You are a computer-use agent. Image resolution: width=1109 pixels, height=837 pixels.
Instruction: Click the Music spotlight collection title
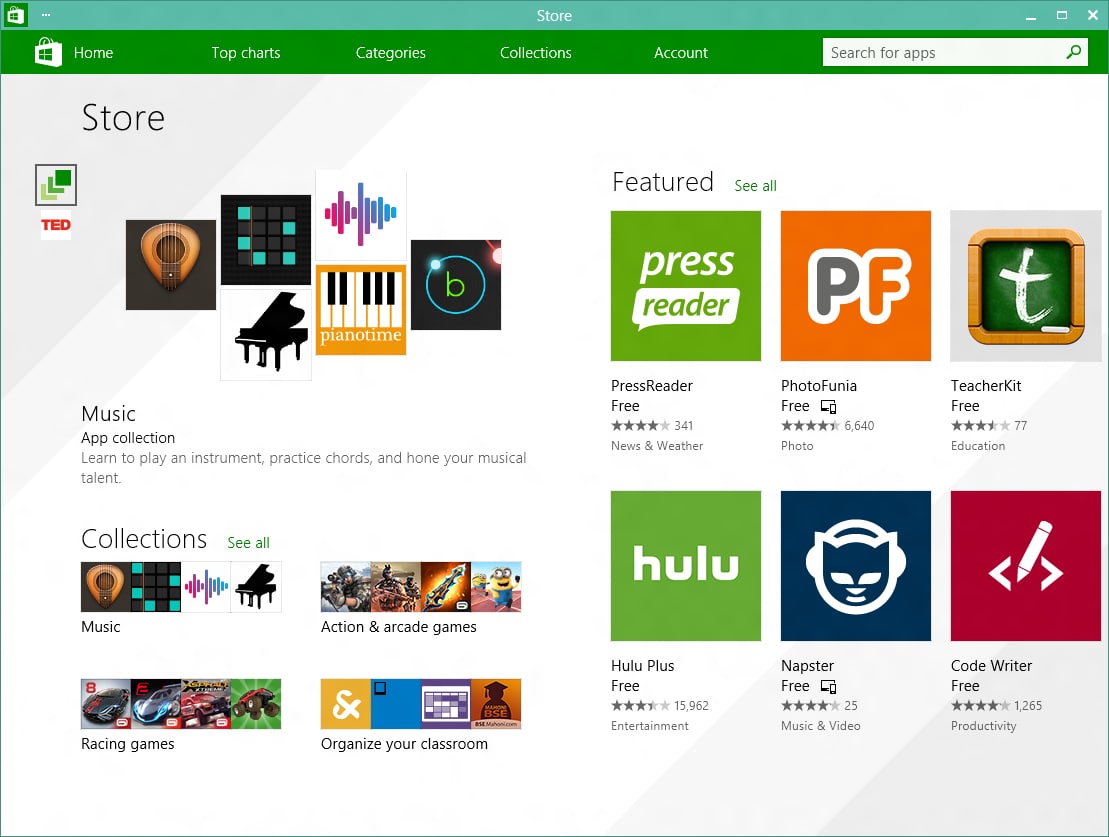[x=108, y=413]
